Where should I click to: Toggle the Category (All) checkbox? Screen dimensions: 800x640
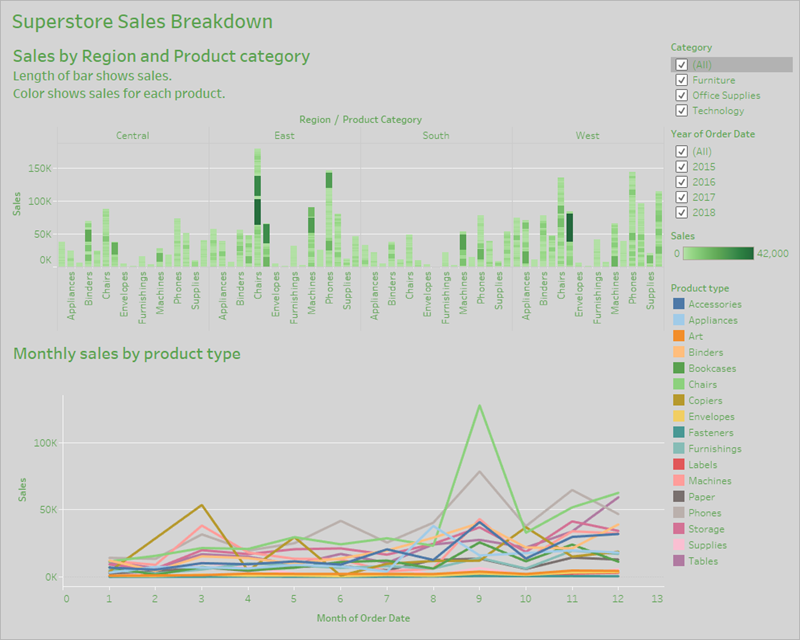click(681, 65)
